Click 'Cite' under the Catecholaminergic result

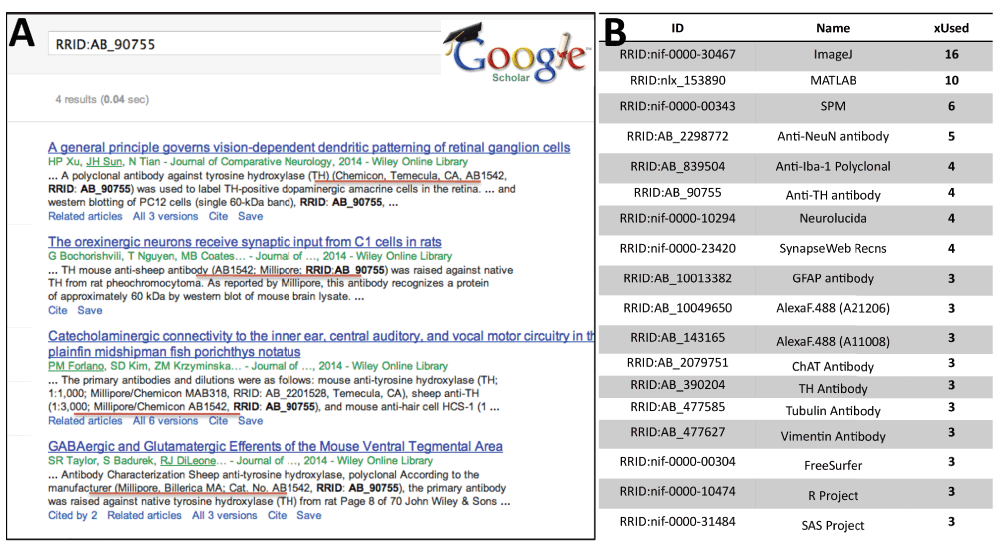[x=218, y=421]
